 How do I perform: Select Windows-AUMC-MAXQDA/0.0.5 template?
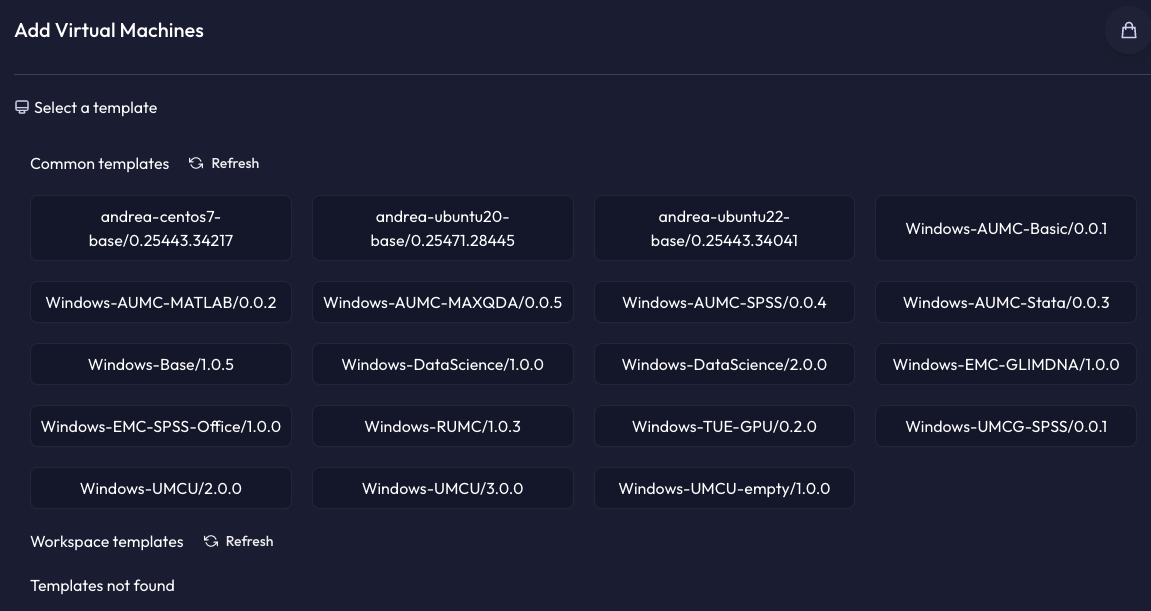(x=443, y=302)
